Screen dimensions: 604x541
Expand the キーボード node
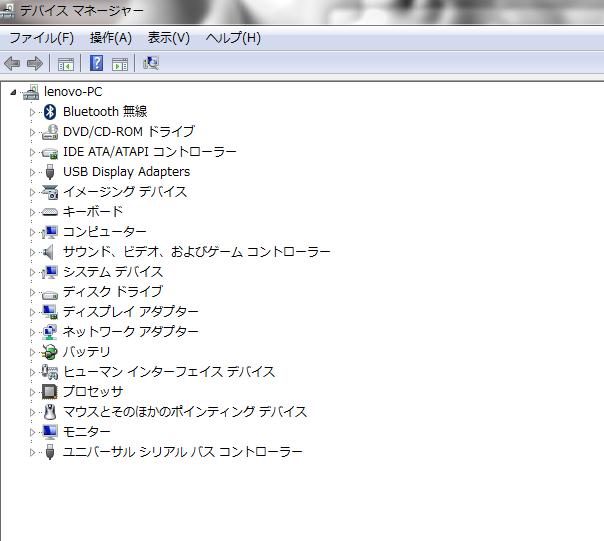point(32,212)
